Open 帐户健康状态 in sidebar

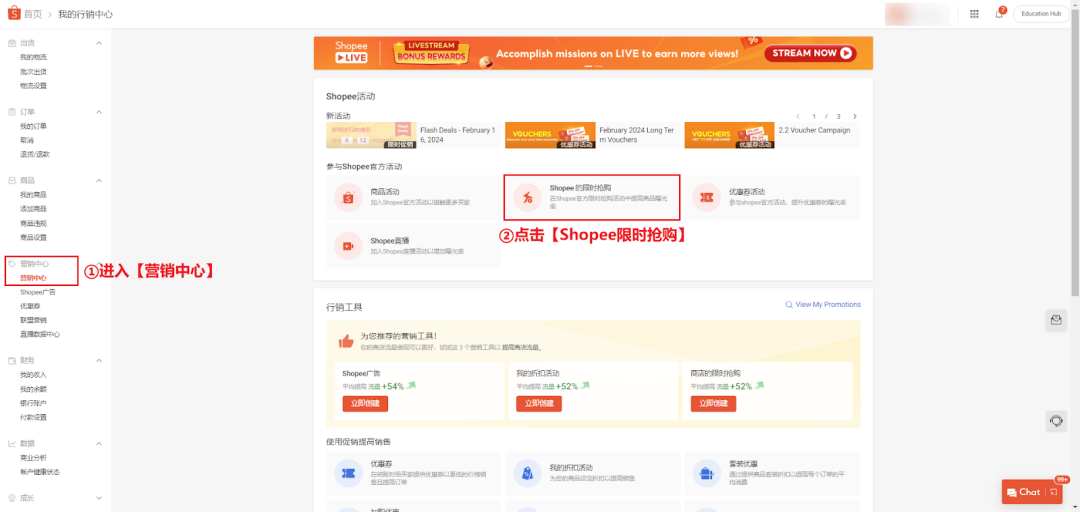40,472
